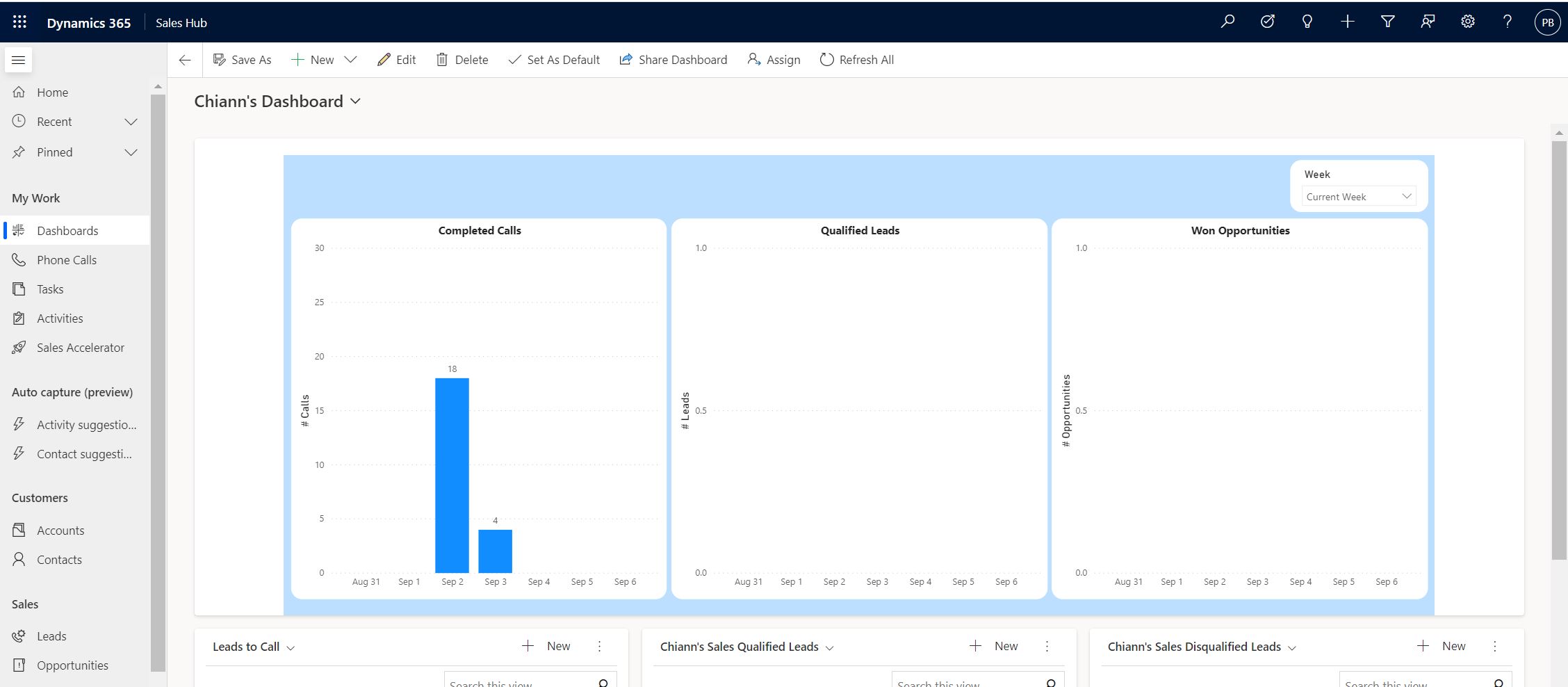Open Phone Calls in the sidebar

75,260
